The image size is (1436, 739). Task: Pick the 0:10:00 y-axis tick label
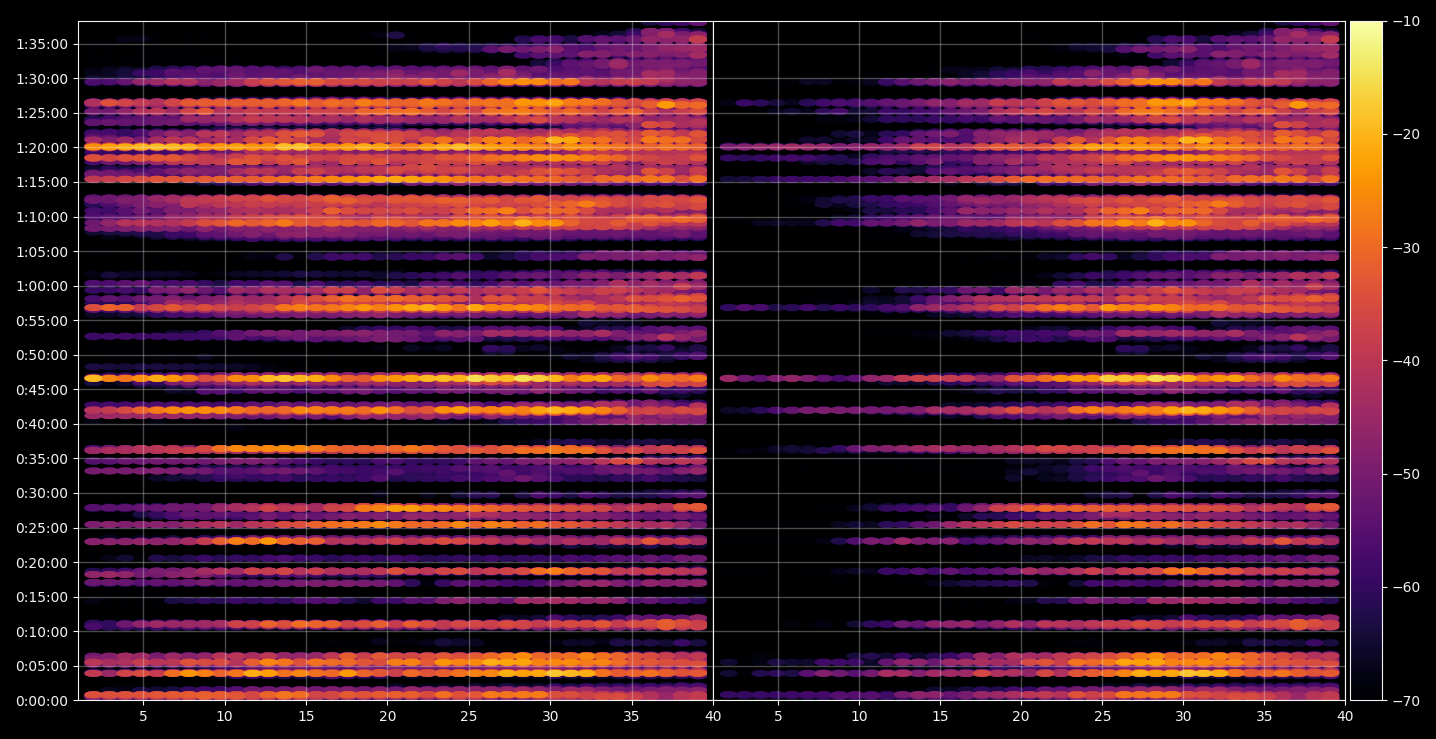[42, 632]
